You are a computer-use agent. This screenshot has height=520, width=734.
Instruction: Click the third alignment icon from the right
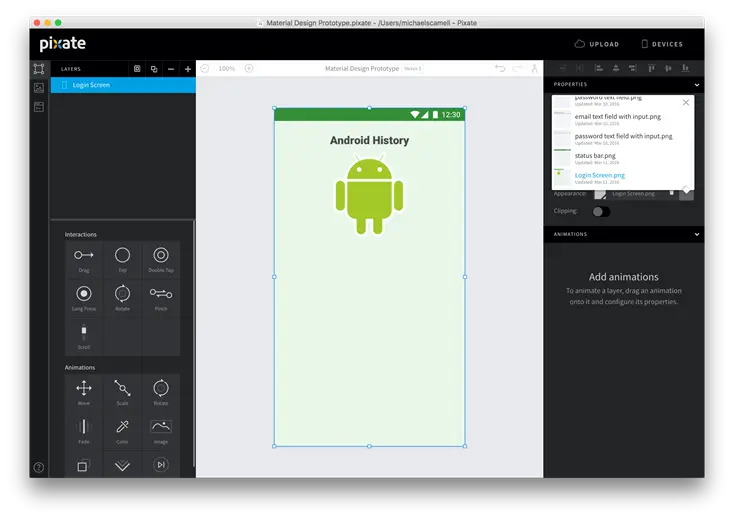[x=651, y=68]
